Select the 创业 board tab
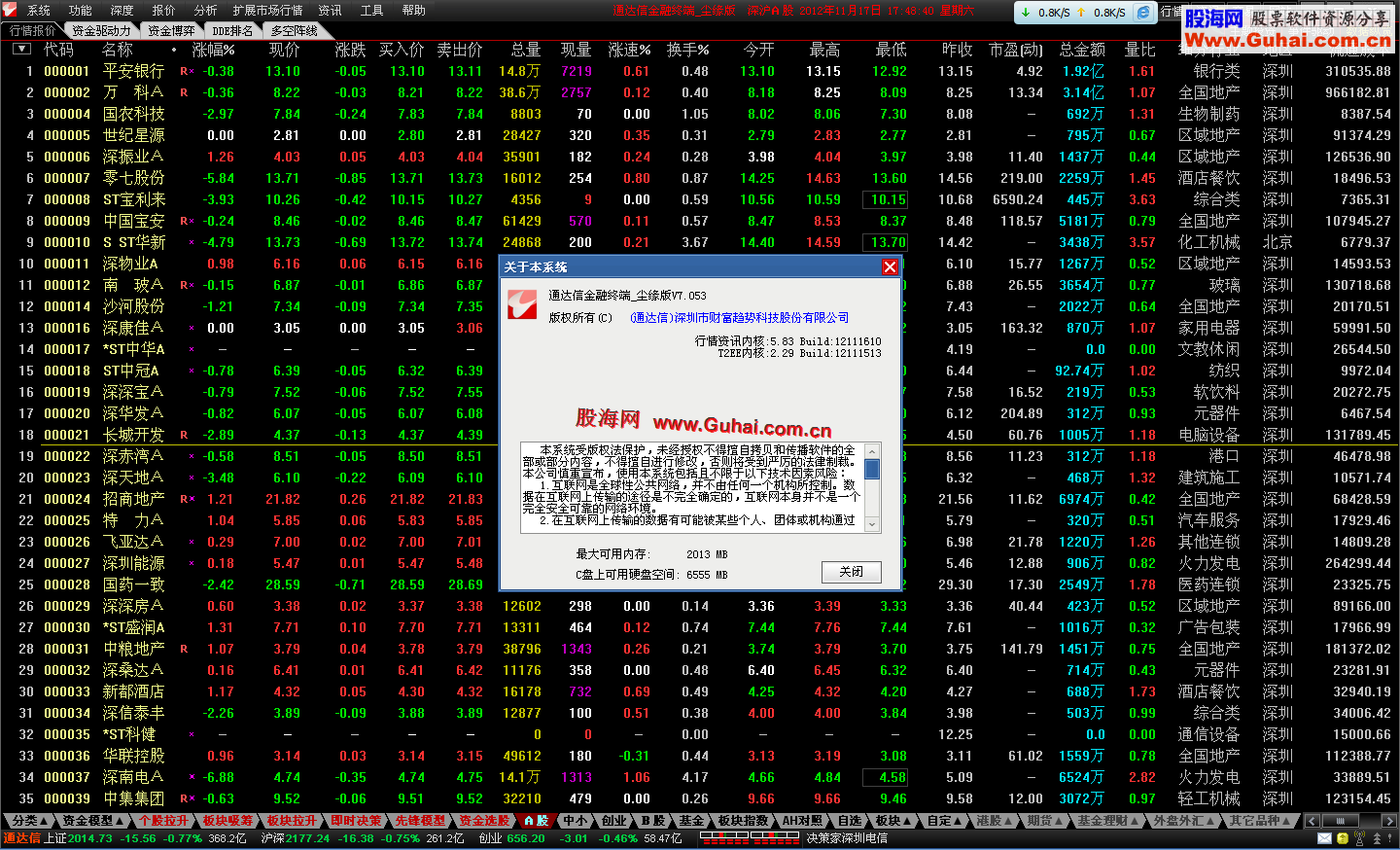This screenshot has width=1400, height=850. pyautogui.click(x=613, y=821)
